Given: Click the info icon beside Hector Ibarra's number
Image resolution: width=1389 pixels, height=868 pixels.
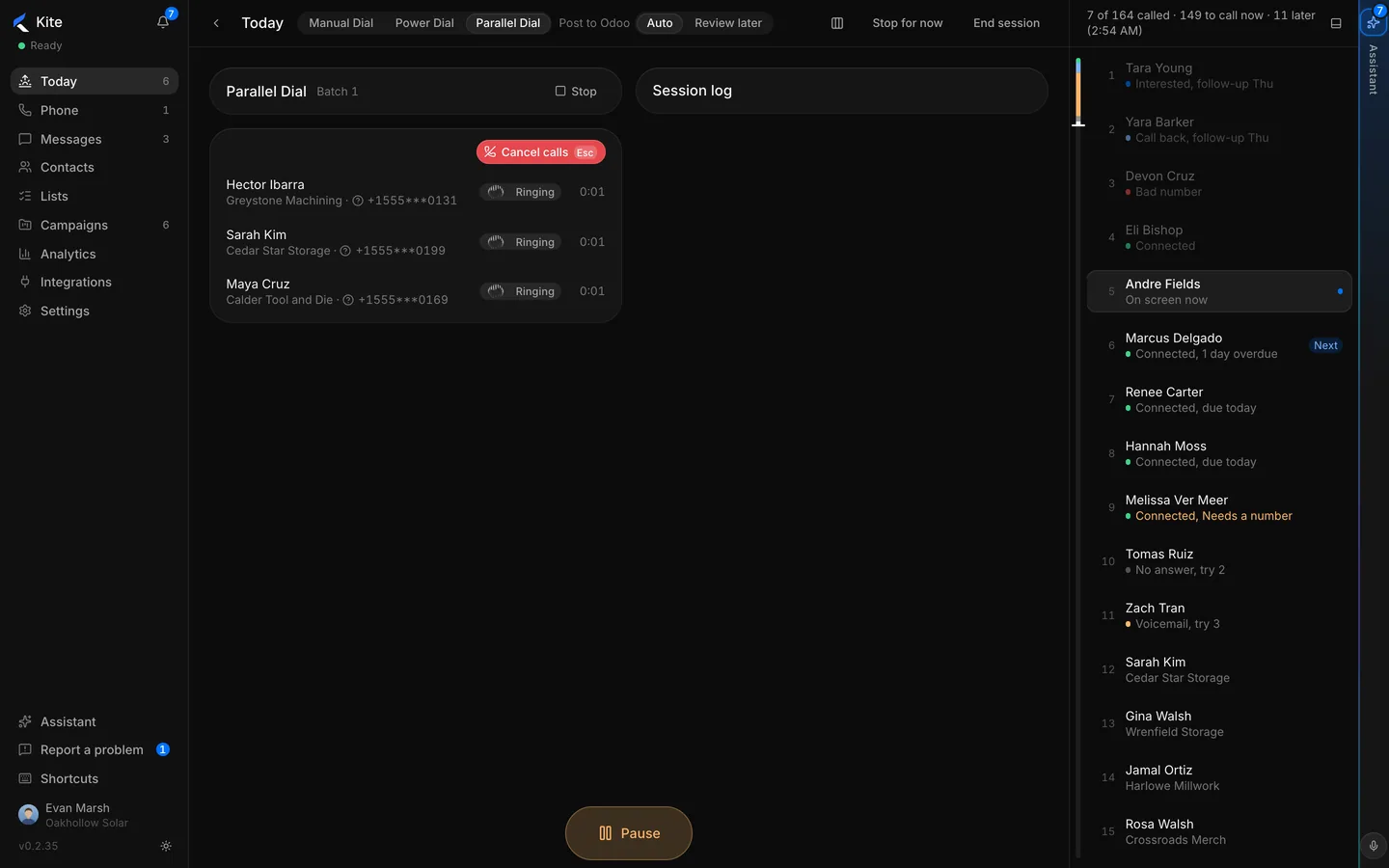Looking at the screenshot, I should (358, 201).
